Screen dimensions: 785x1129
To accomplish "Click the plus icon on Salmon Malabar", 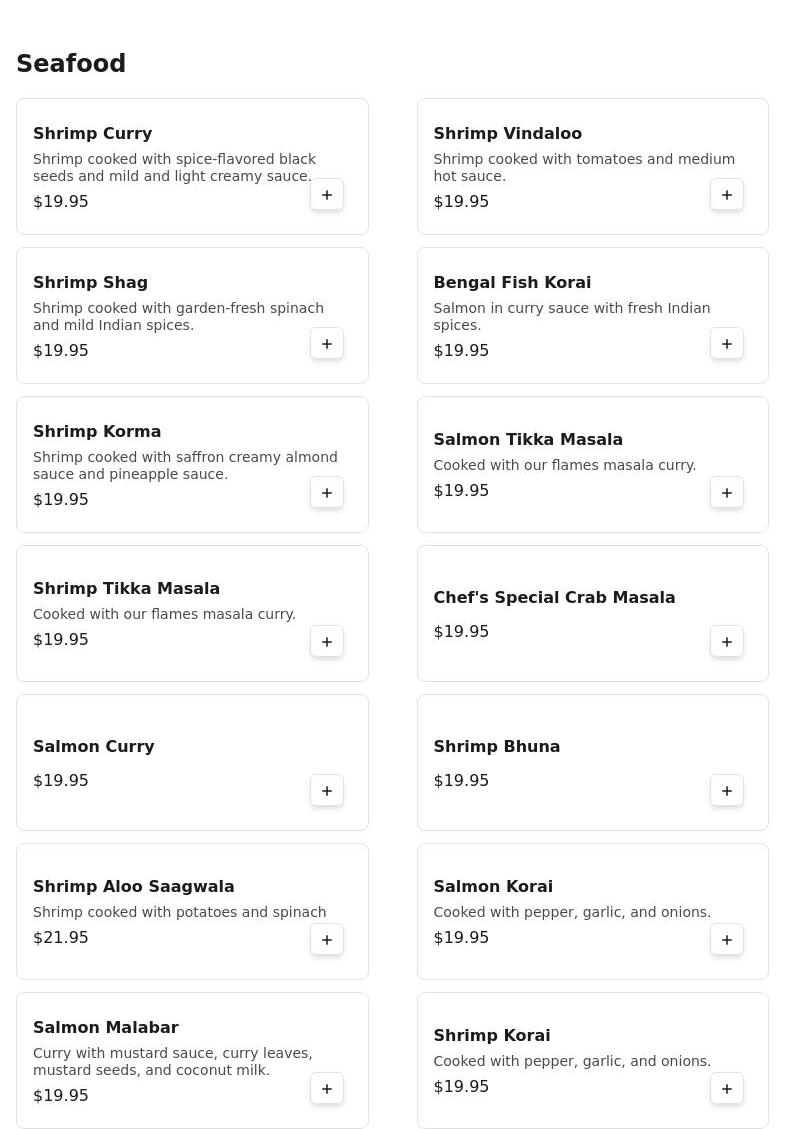I will point(326,1089).
